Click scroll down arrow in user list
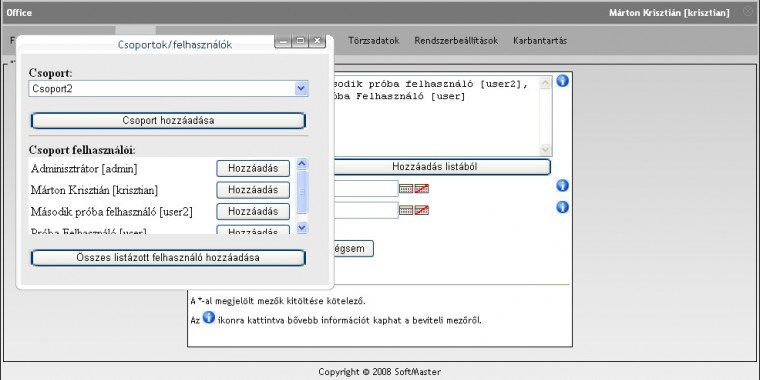 [302, 227]
